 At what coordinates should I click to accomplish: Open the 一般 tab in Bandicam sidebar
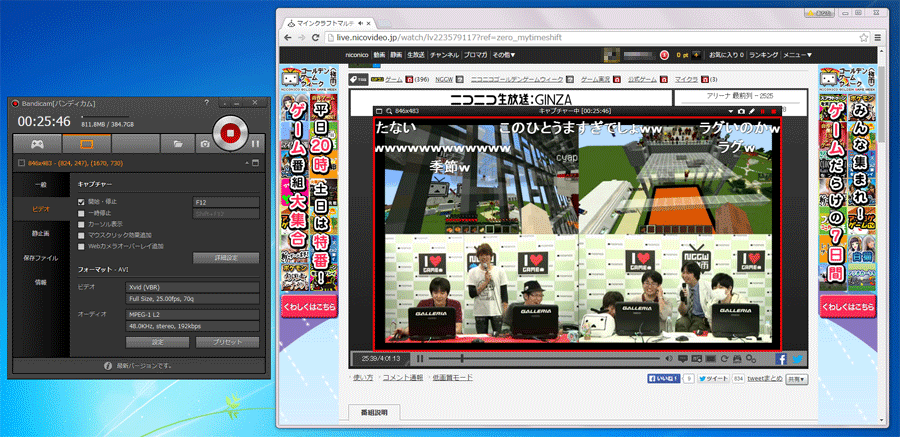click(41, 184)
